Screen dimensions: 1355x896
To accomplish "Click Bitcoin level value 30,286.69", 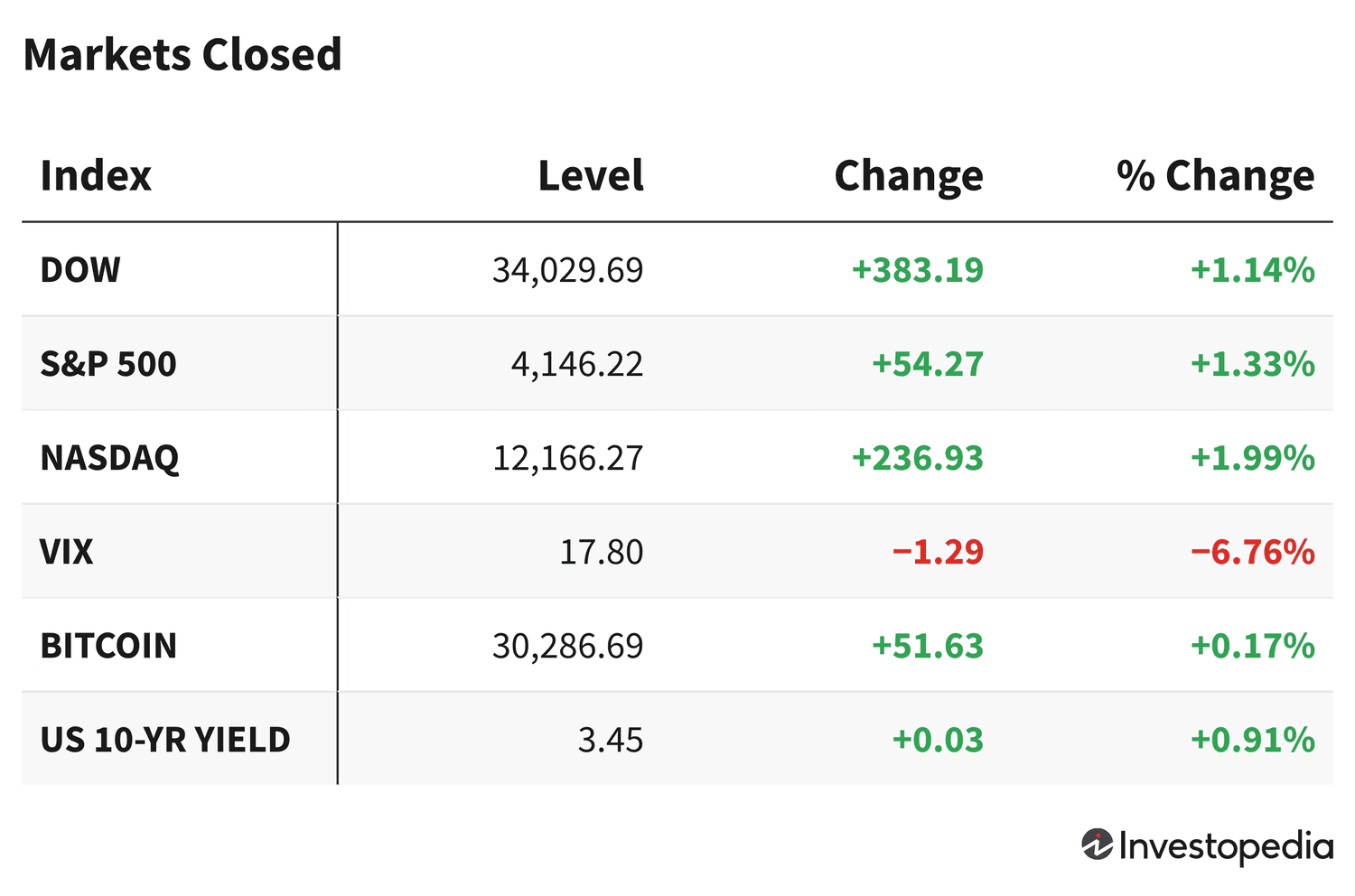I will click(x=567, y=646).
